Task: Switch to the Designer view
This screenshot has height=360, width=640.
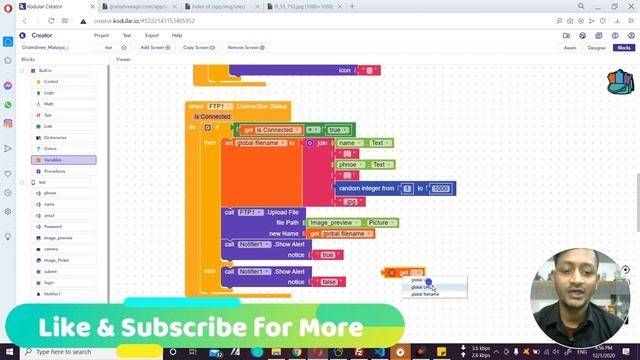Action: pyautogui.click(x=597, y=48)
